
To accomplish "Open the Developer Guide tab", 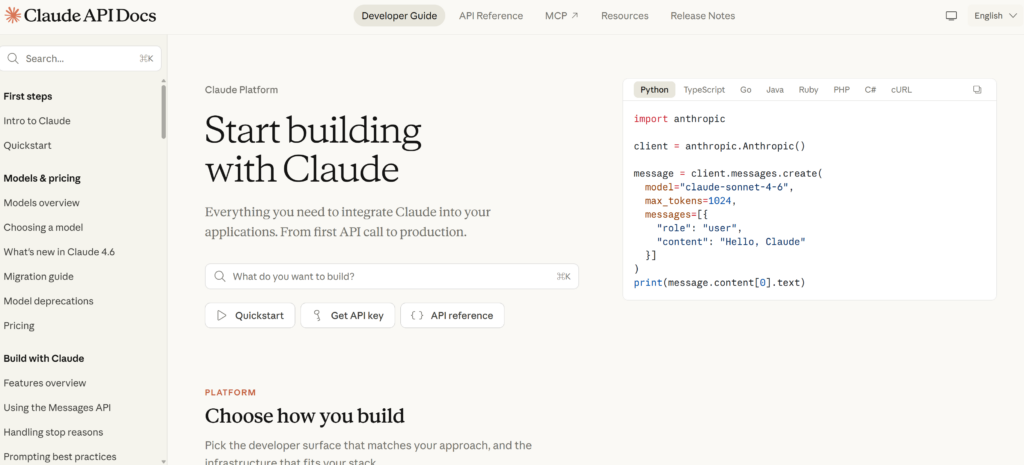I will coord(399,16).
